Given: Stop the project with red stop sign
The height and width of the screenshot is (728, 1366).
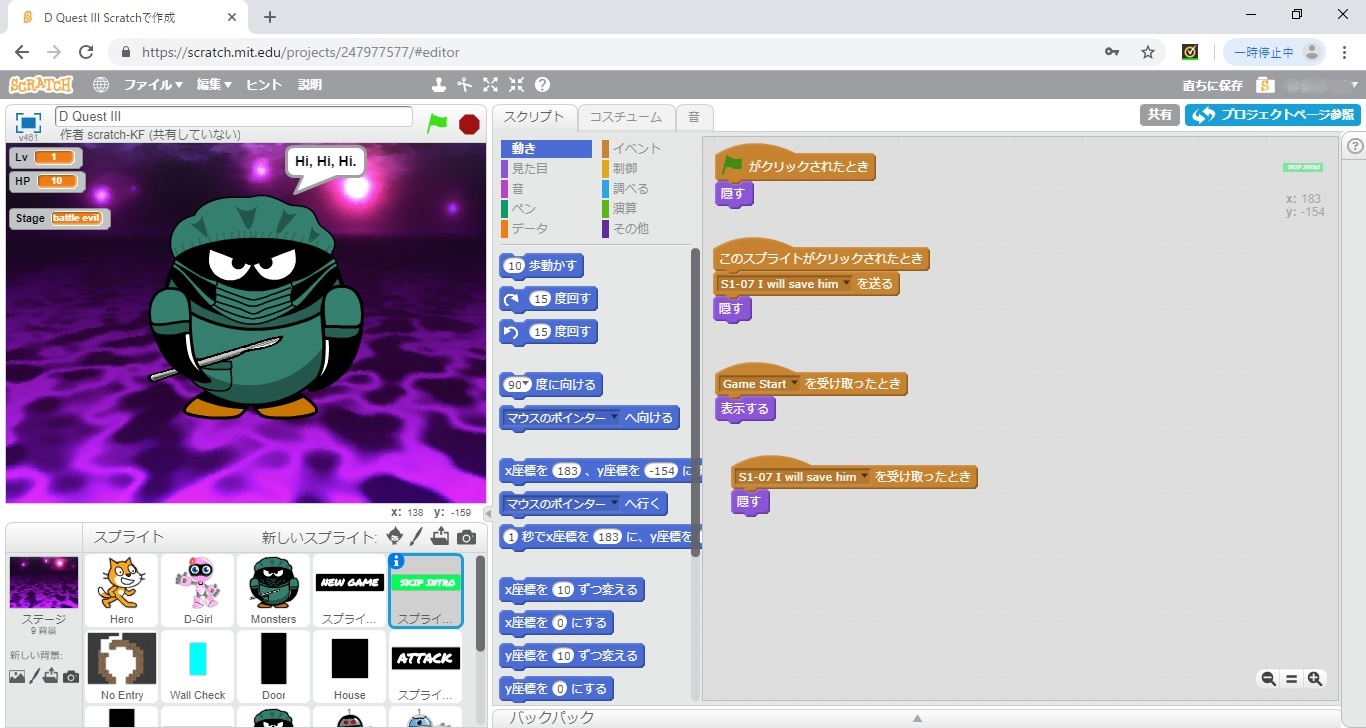Looking at the screenshot, I should tap(469, 123).
